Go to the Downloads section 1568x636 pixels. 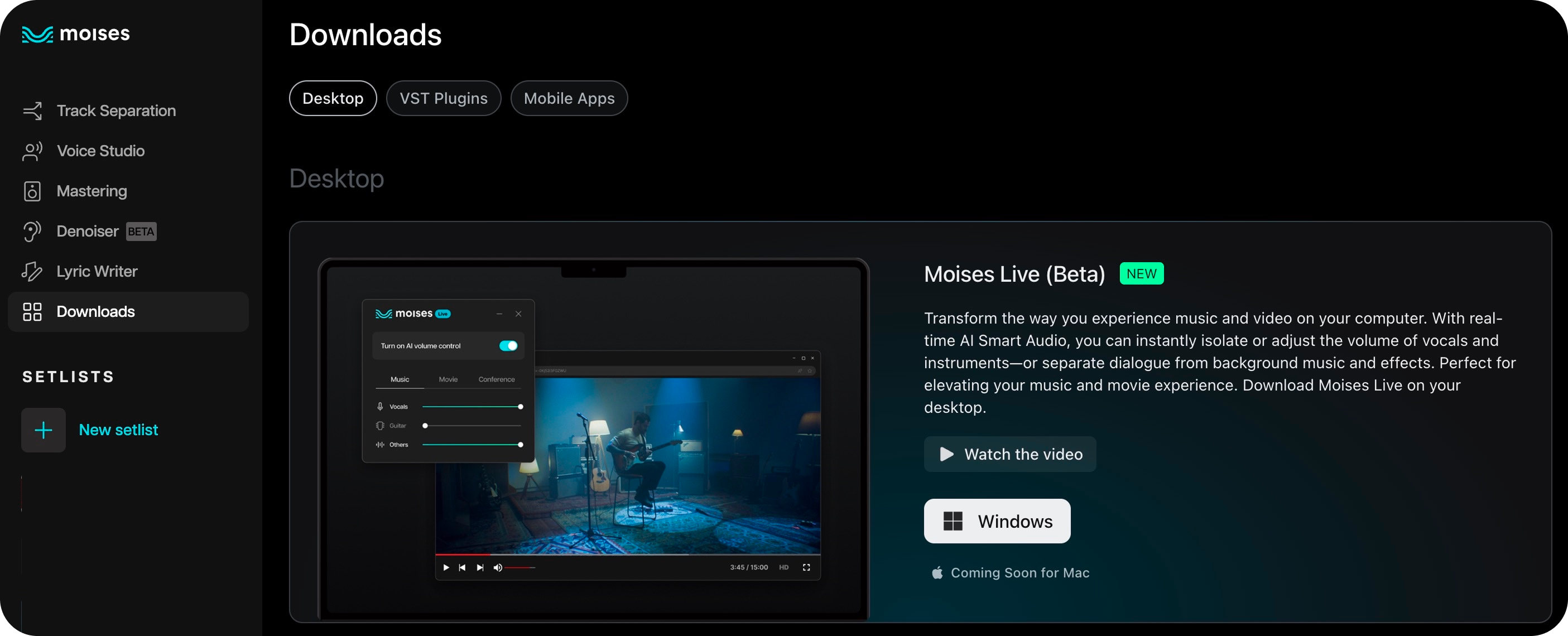point(95,311)
